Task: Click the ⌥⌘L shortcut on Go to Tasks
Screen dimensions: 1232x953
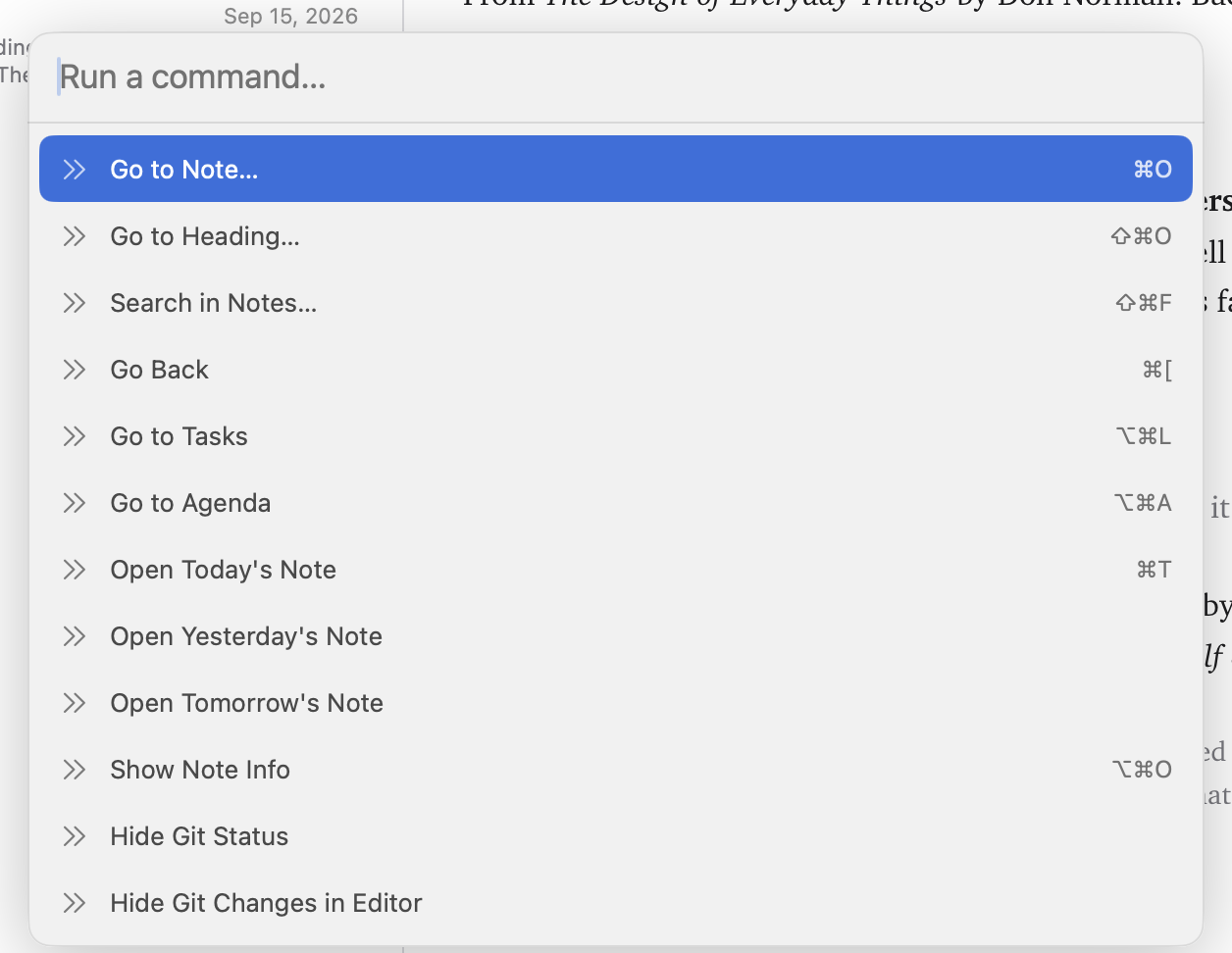Action: [1144, 436]
